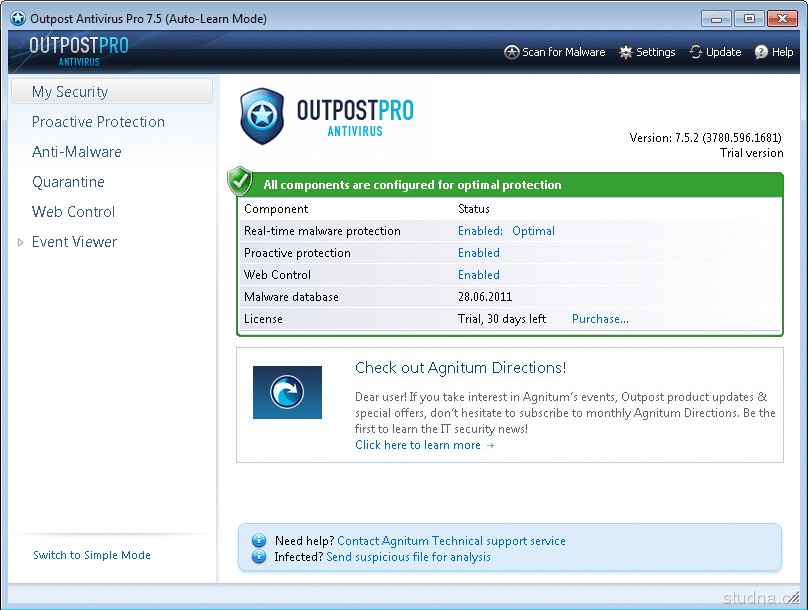Click Switch to Simple Mode link
Screen dimensions: 808x610
92,555
